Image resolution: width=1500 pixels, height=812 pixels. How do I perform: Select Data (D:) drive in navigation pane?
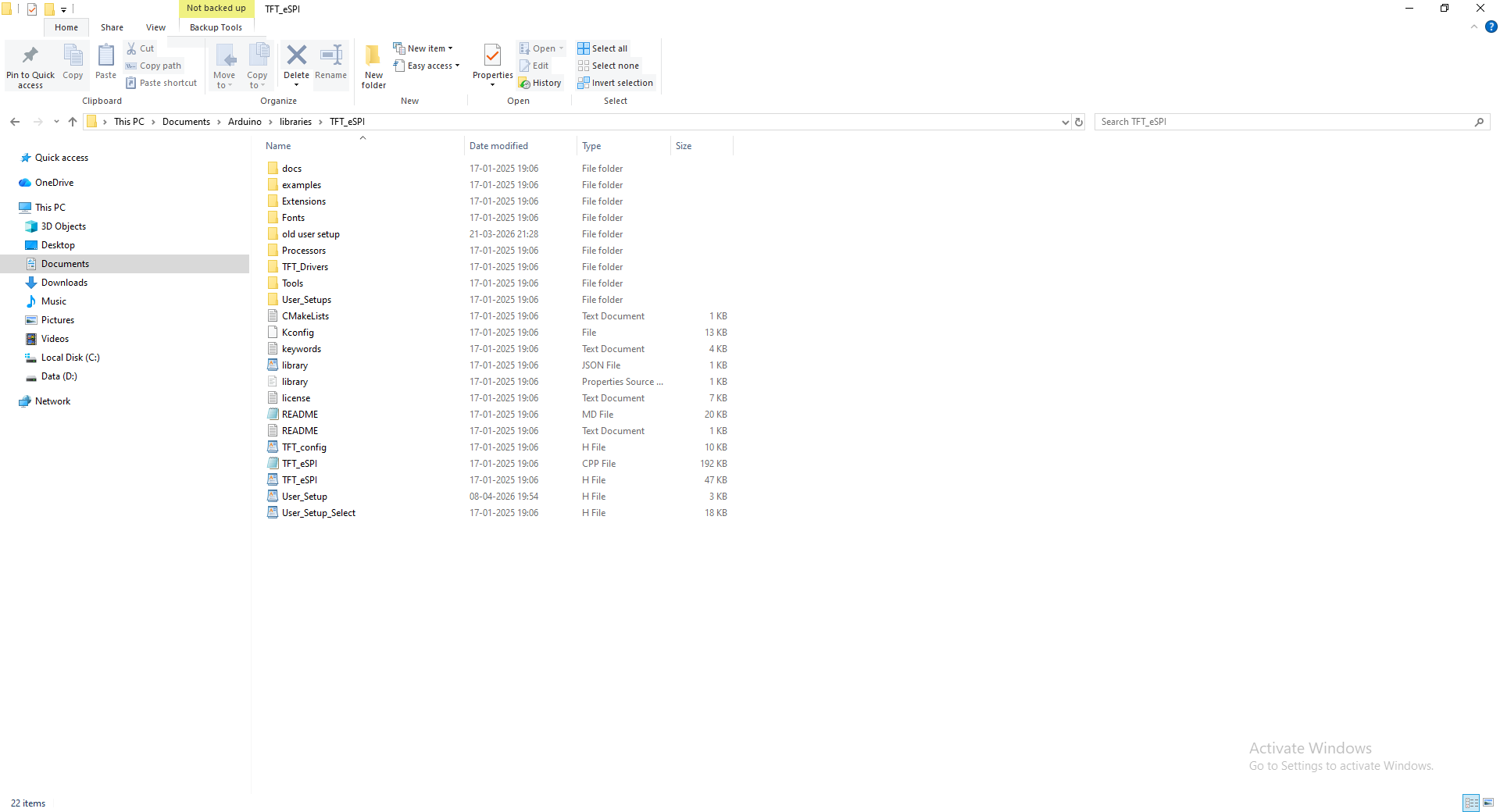[x=59, y=376]
